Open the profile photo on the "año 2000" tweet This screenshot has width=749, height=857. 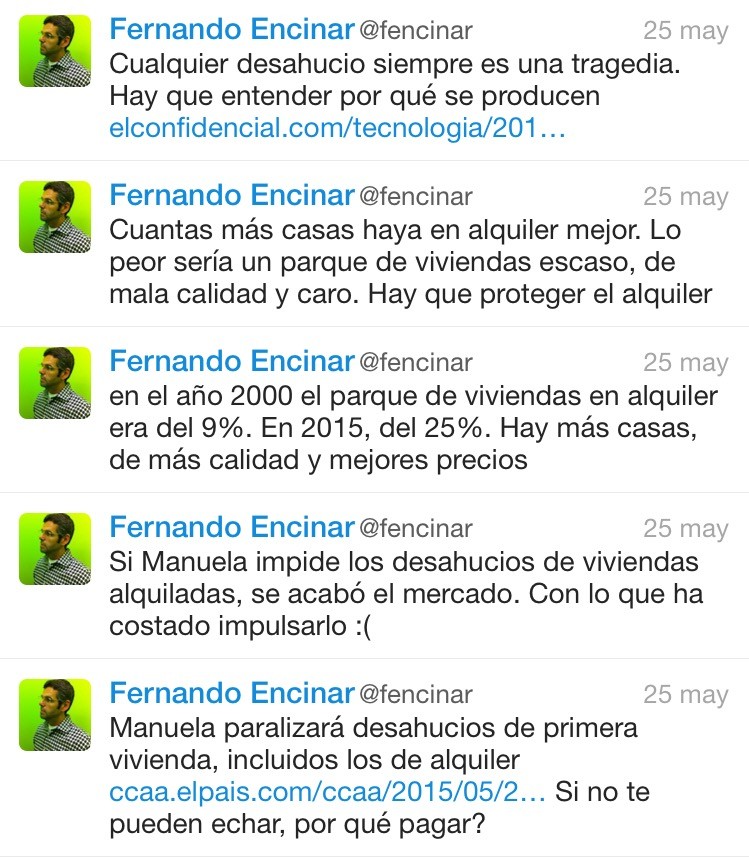pos(55,383)
